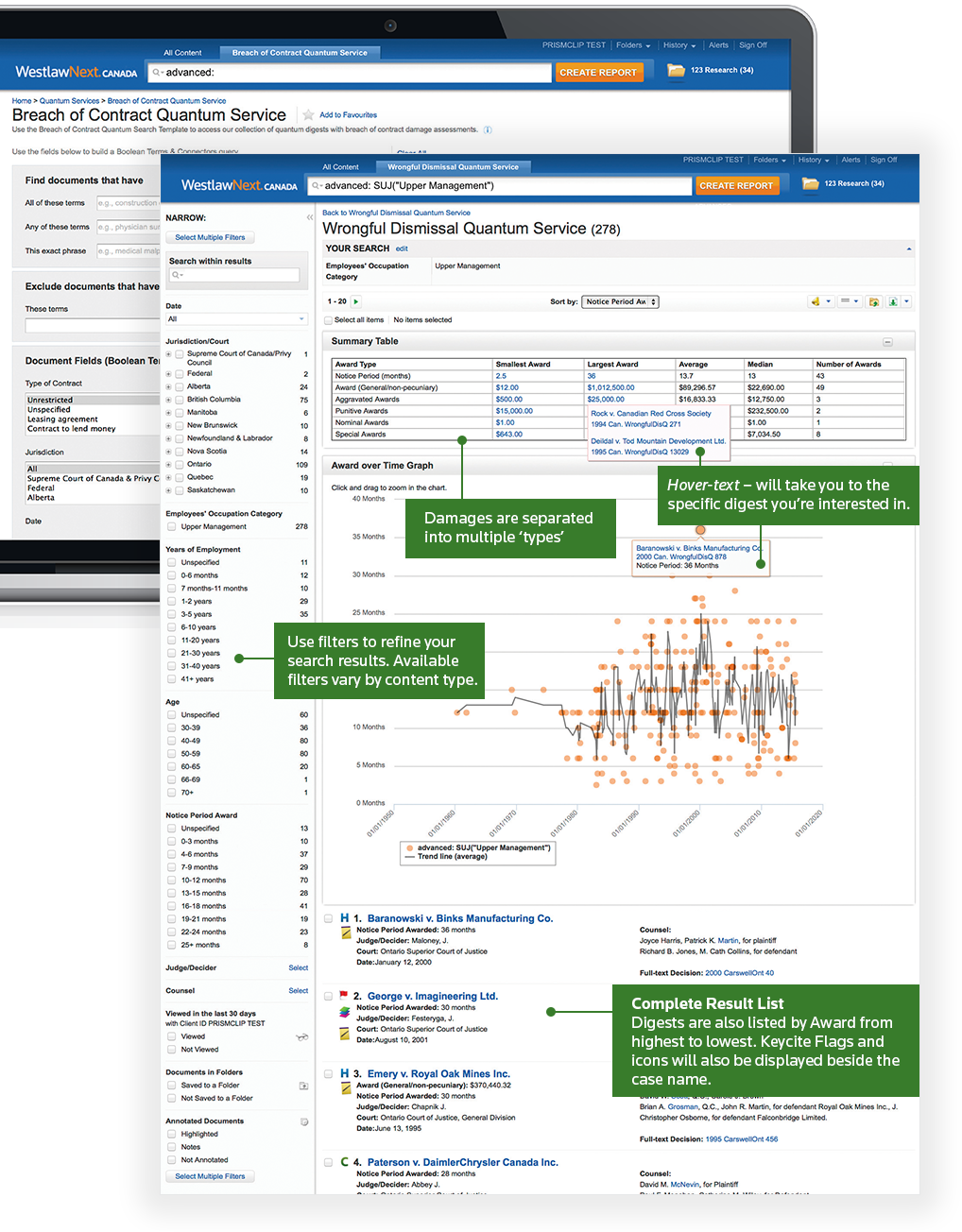Screen dimensions: 962x1232
Task: Click the green download icon in results toolbar
Action: pos(893,301)
